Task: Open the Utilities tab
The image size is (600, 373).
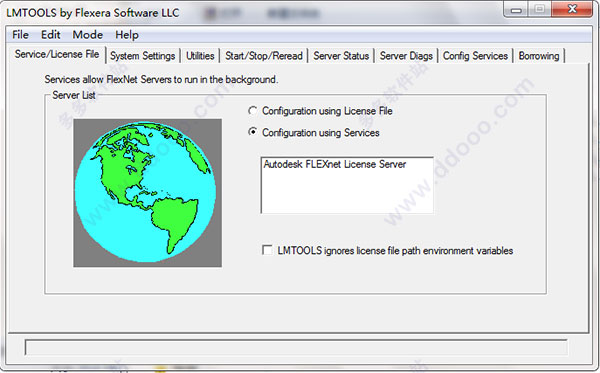Action: pos(200,56)
